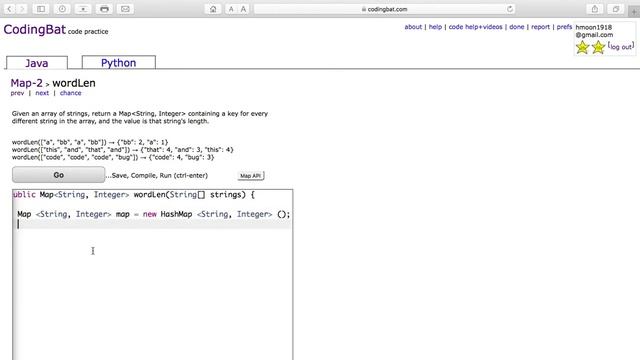
Task: Mail this page using the envelope icon
Action: click(x=125, y=9)
